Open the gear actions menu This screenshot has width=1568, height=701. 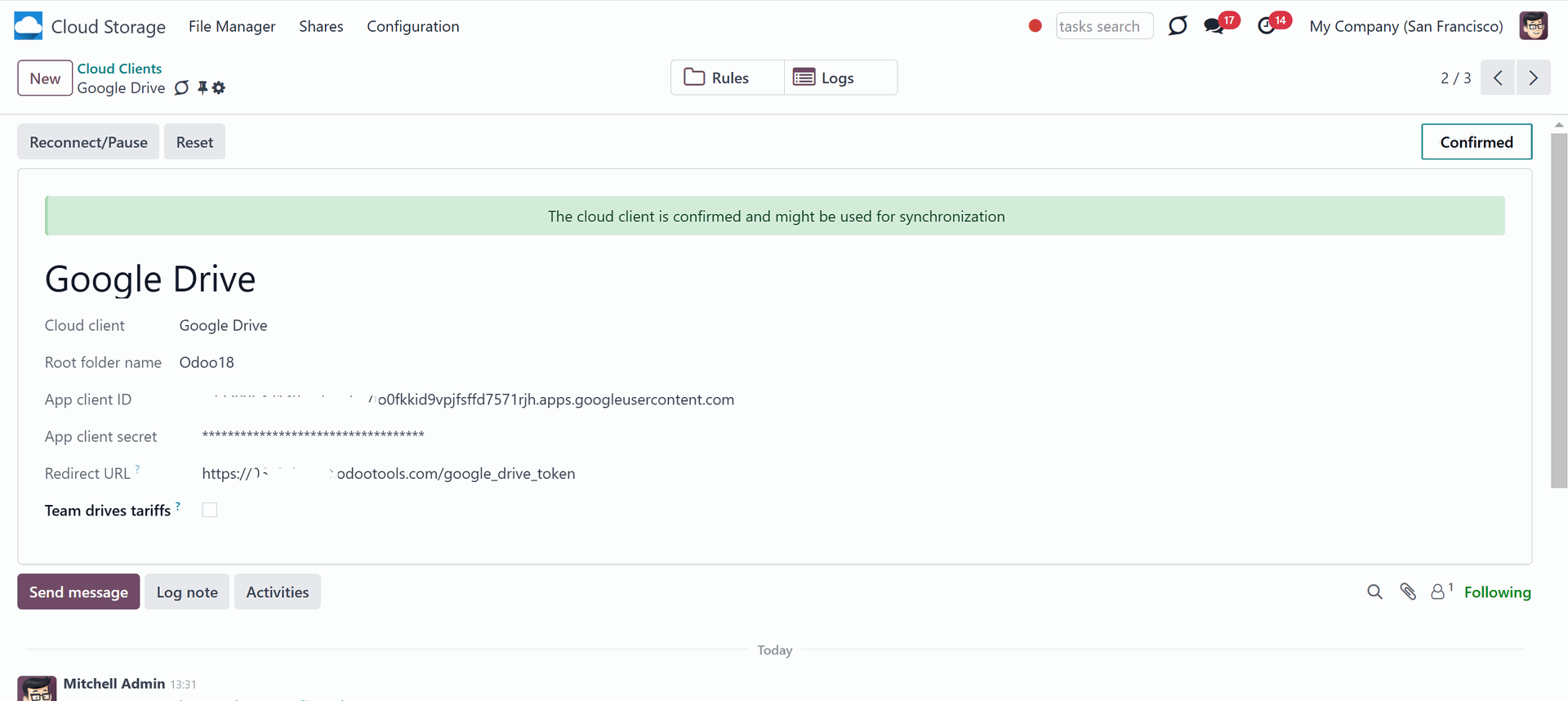click(x=219, y=87)
